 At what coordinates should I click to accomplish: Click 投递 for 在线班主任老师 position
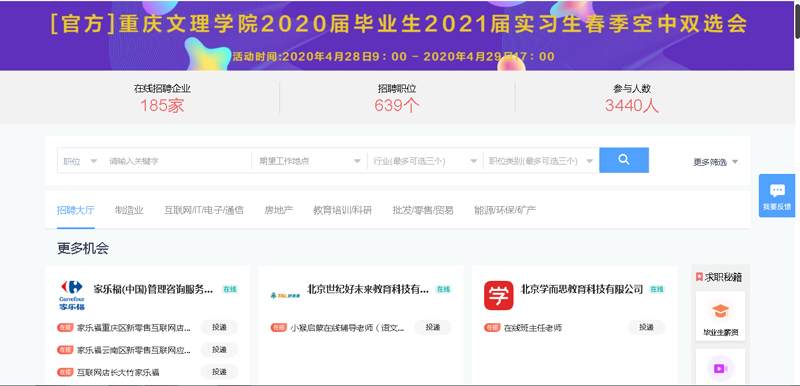646,327
